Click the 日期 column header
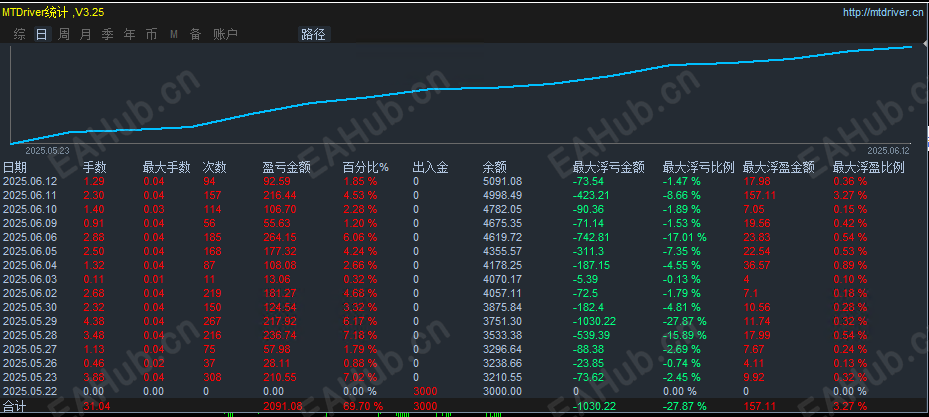 pos(15,168)
